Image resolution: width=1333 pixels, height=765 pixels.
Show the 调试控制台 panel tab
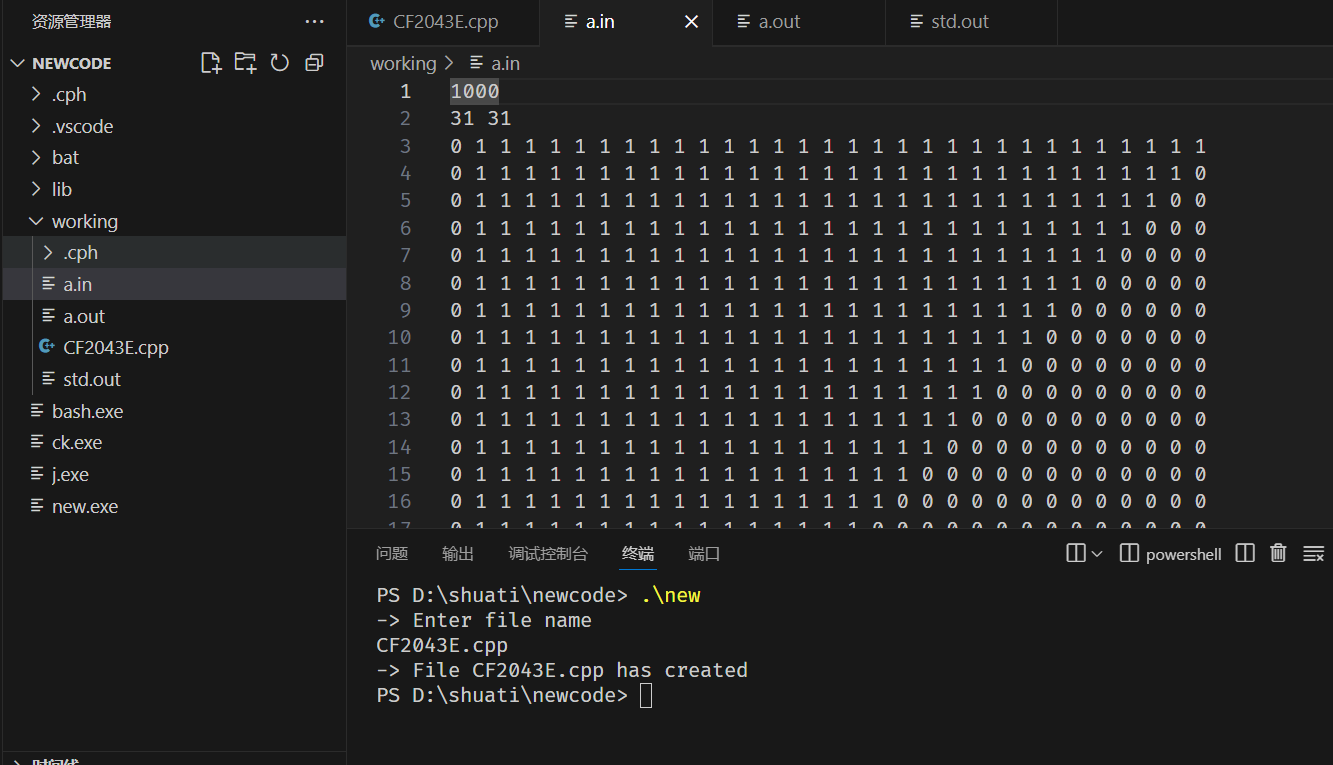click(548, 554)
